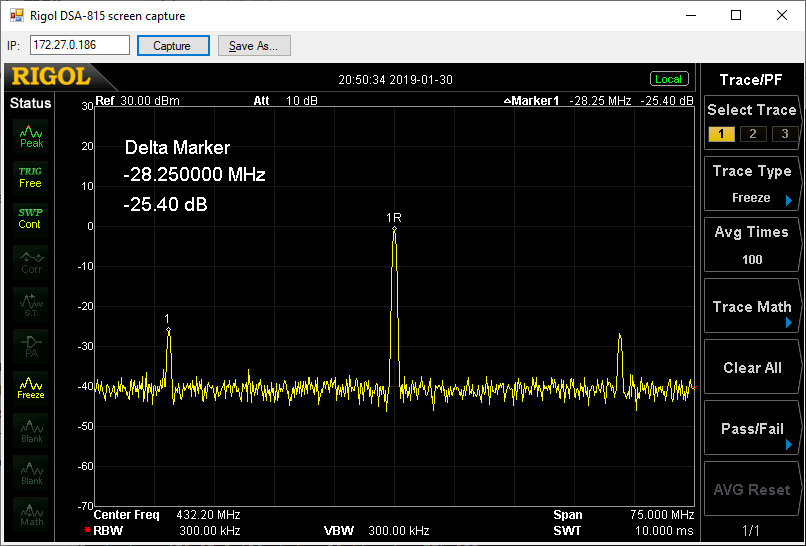The image size is (806, 546).
Task: Click the Peak status icon
Action: point(31,136)
